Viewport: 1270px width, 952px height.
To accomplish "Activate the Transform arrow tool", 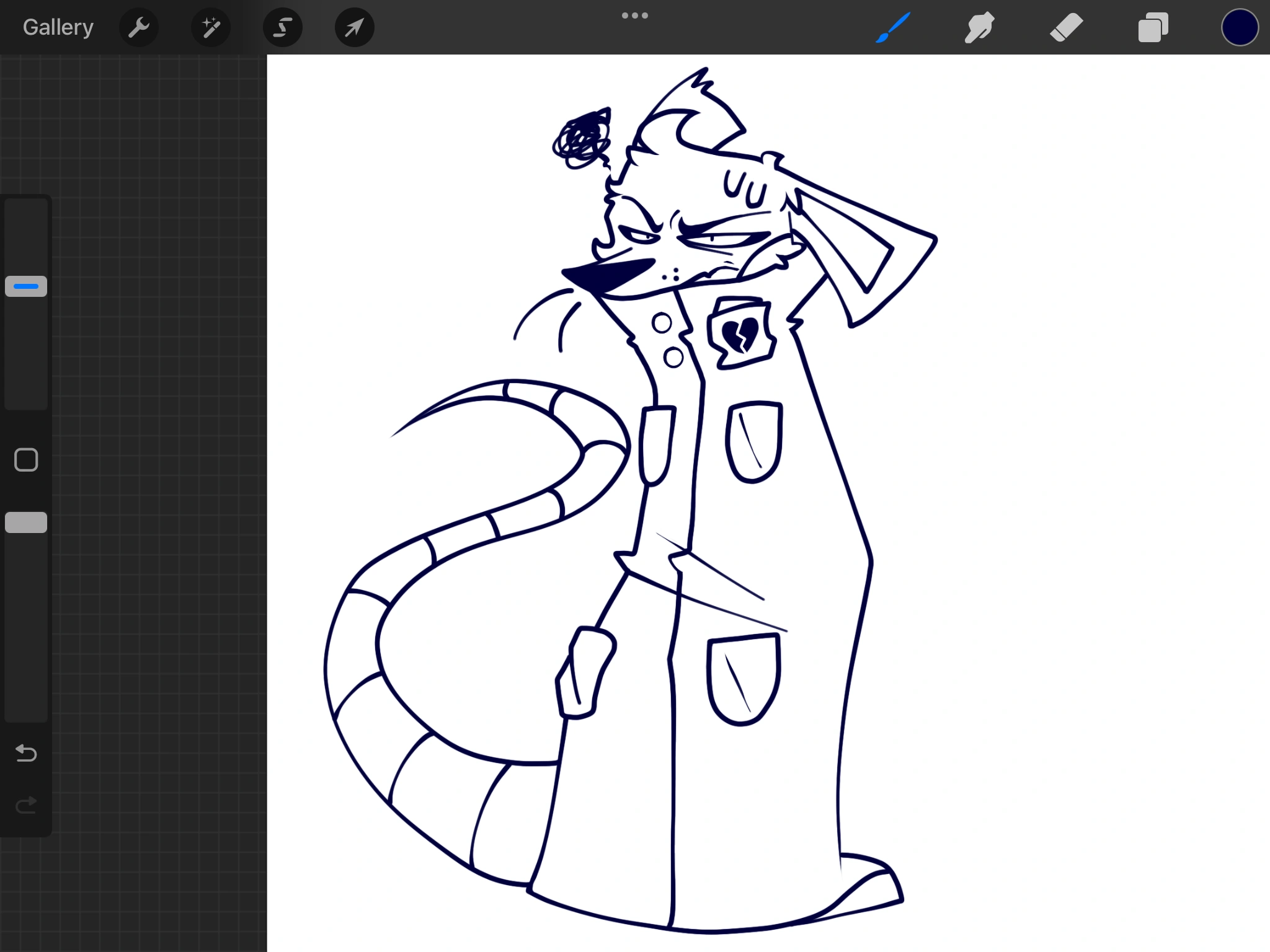I will (354, 27).
